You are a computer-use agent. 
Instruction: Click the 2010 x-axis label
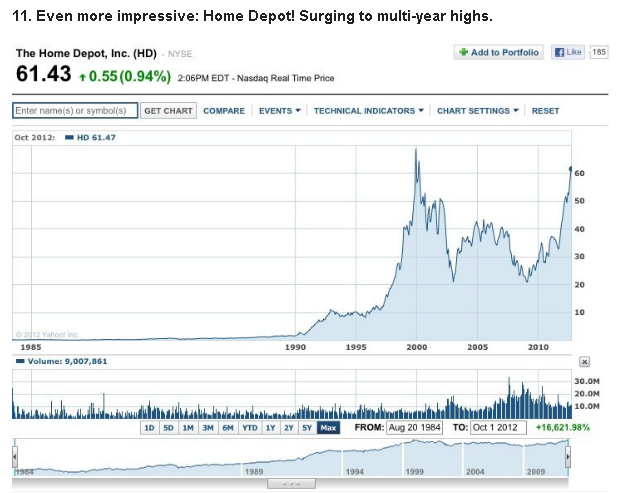[x=538, y=347]
